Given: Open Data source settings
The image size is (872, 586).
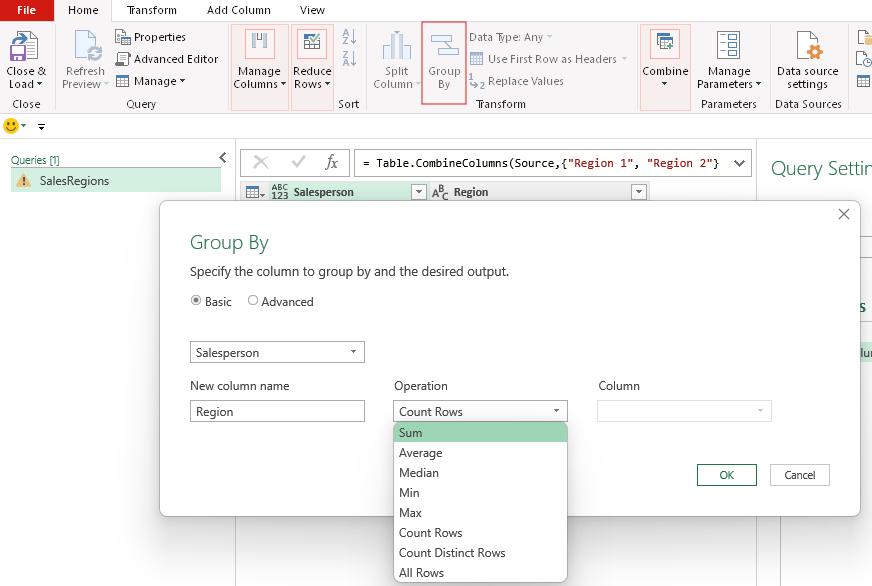Looking at the screenshot, I should pos(807,61).
